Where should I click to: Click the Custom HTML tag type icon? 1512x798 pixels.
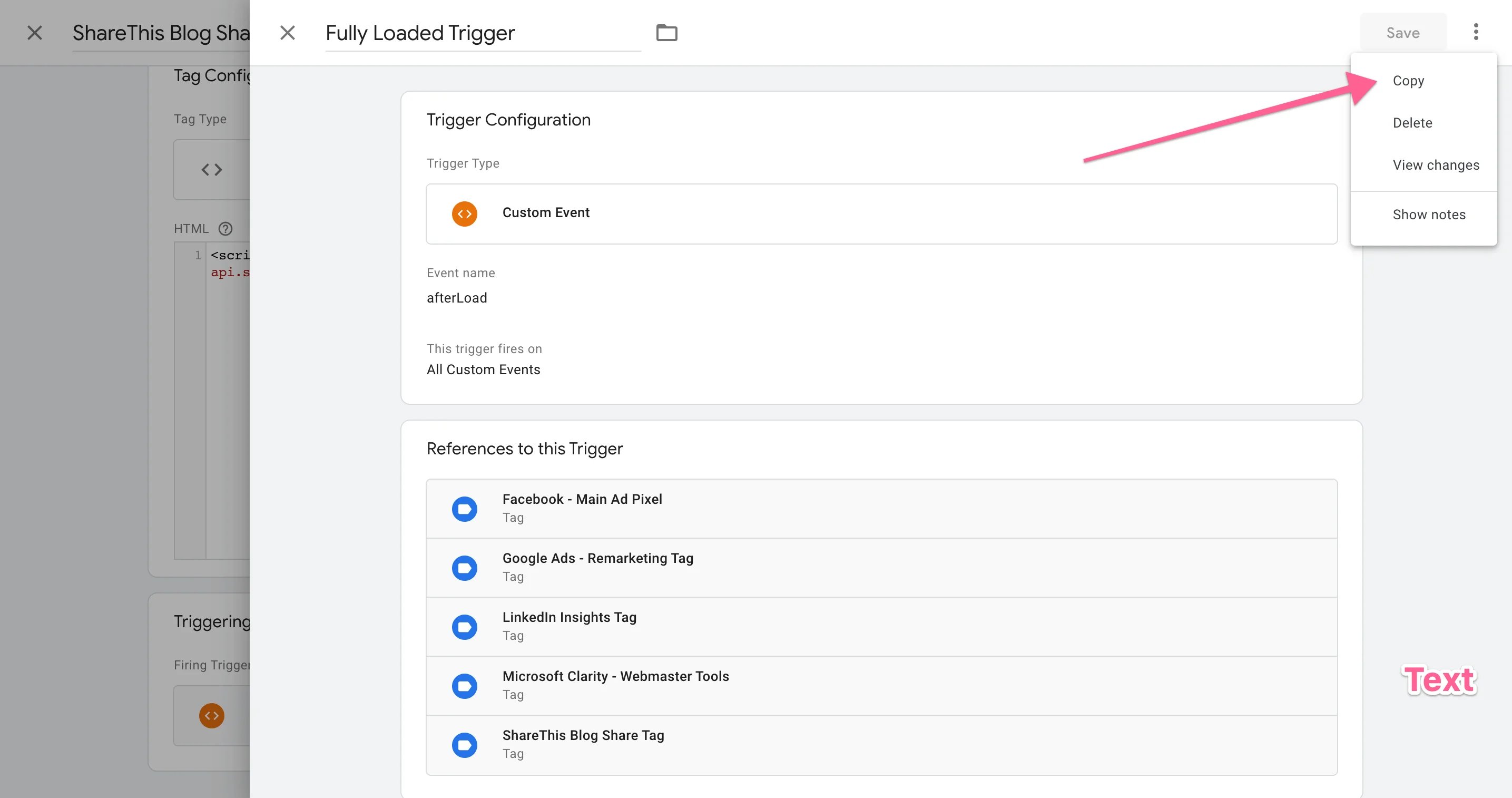point(211,169)
